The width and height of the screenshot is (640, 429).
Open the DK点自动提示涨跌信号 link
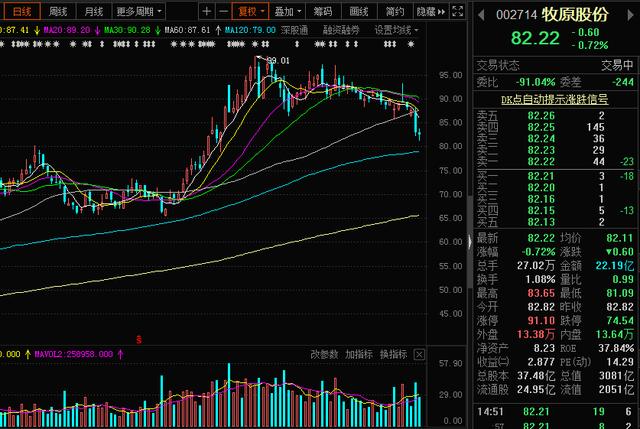tap(555, 99)
